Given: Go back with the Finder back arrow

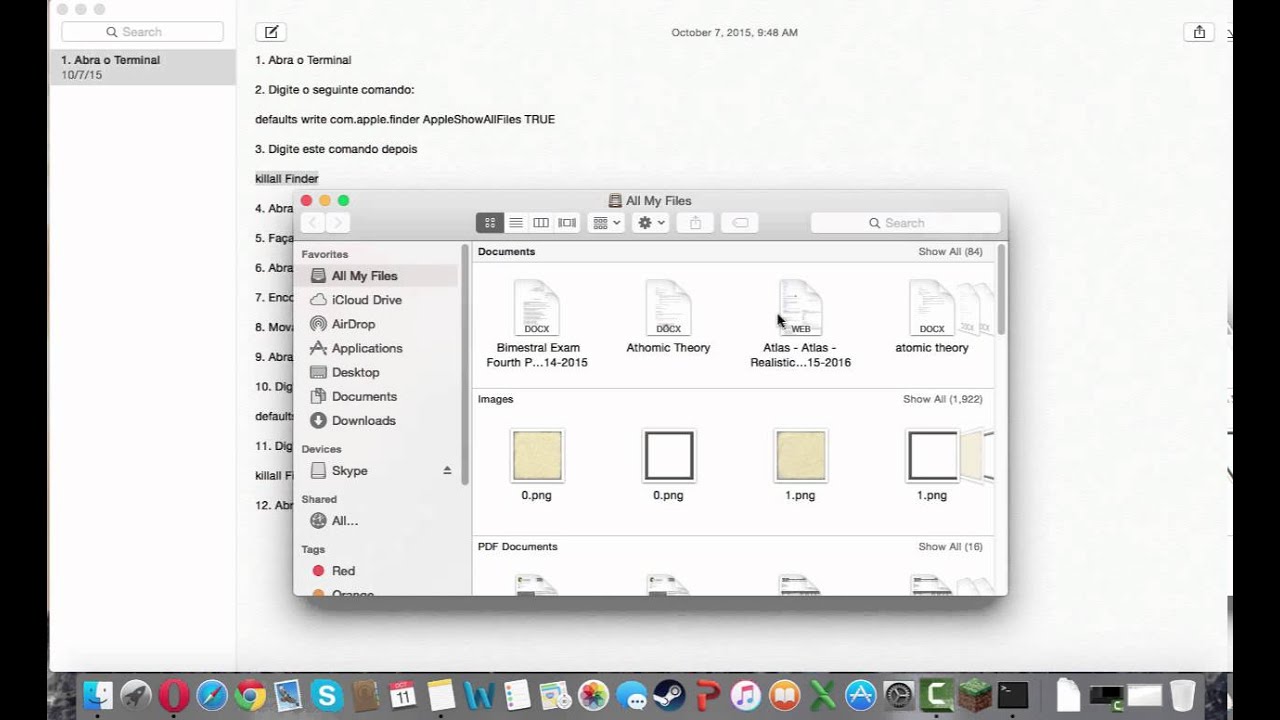Looking at the screenshot, I should (313, 223).
